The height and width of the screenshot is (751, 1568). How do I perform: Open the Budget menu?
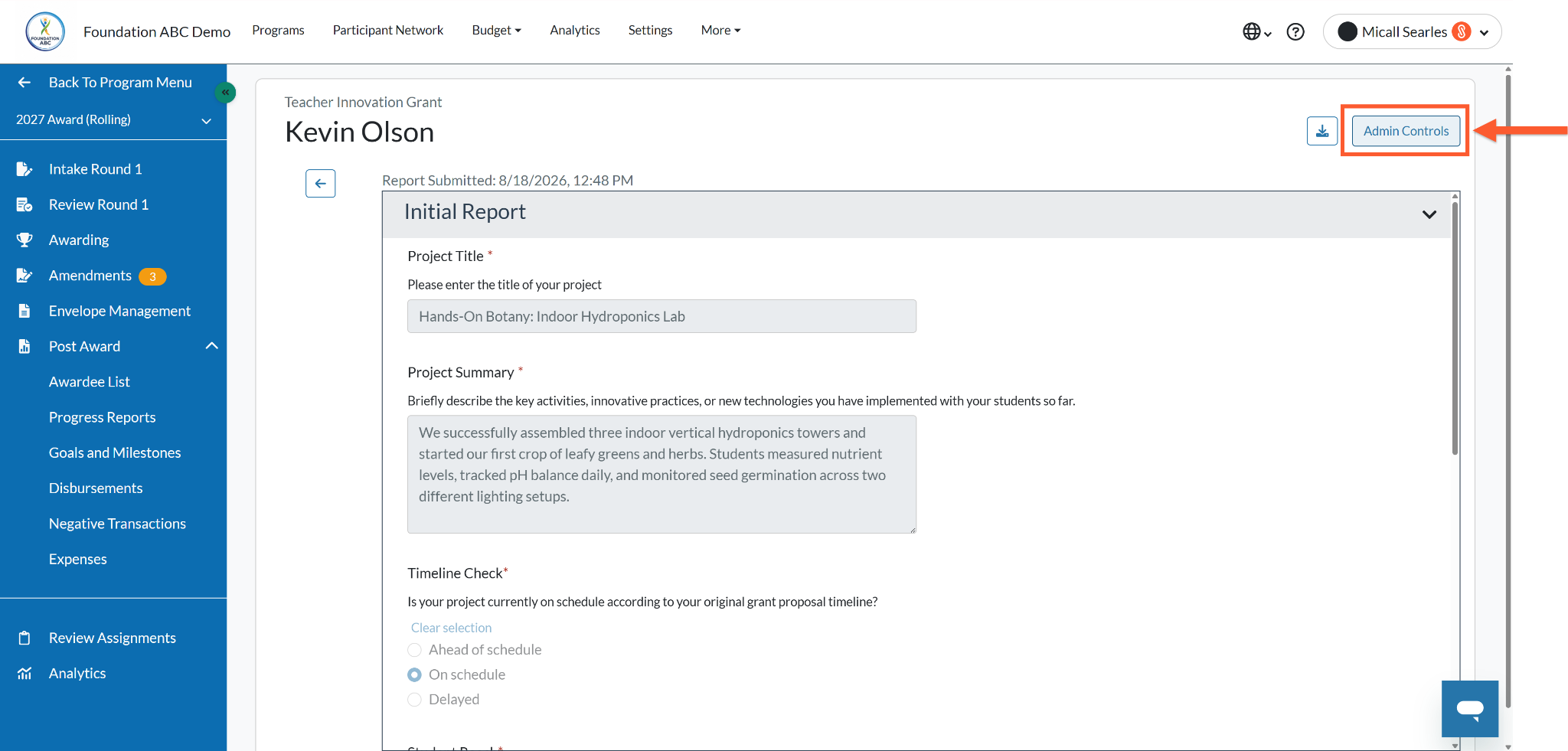(496, 30)
